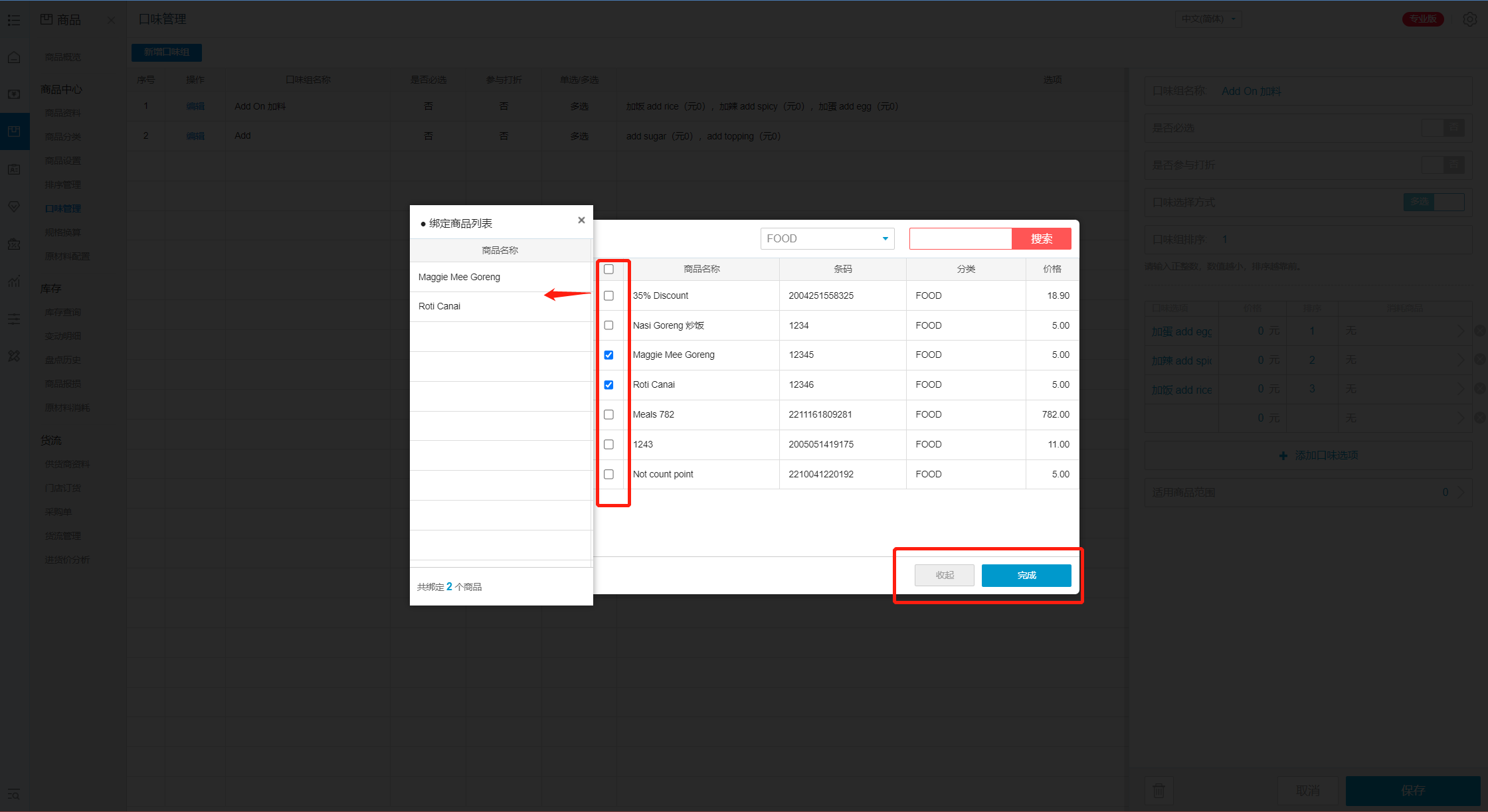Expand the 适用商品范围 row chevron
The height and width of the screenshot is (812, 1488).
click(x=1461, y=493)
